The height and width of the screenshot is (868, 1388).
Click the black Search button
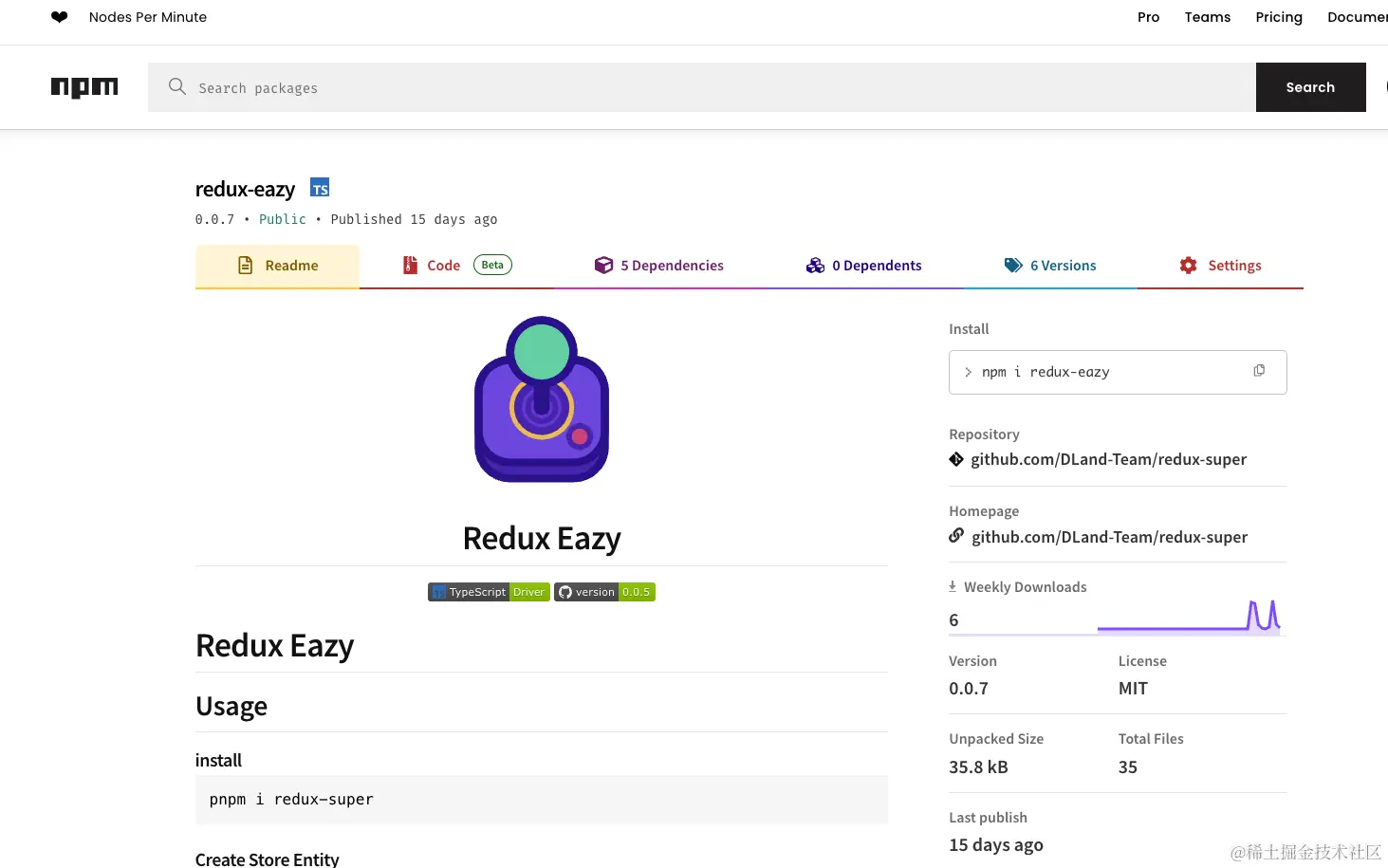coord(1311,87)
